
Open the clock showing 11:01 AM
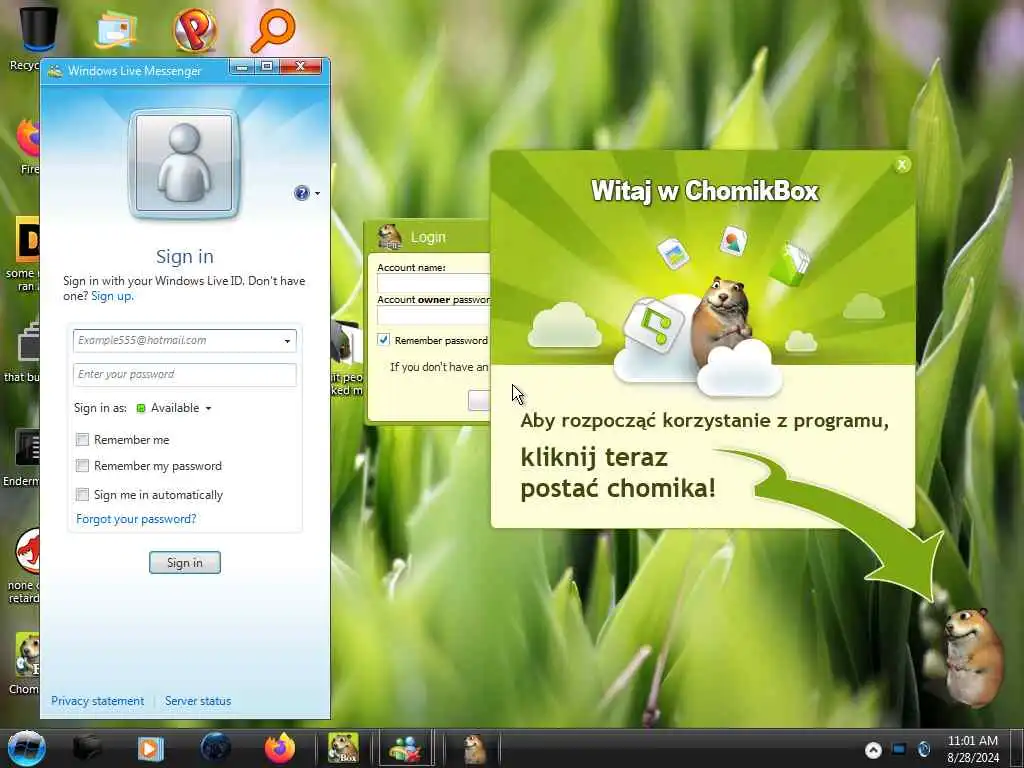[x=972, y=749]
